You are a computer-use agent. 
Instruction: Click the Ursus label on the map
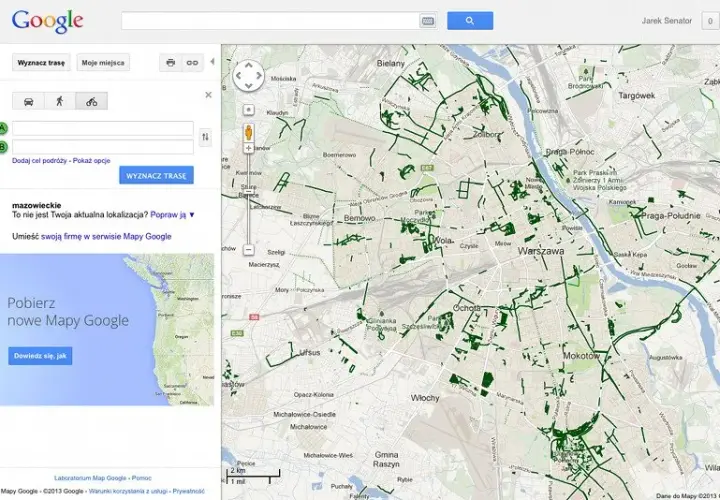(309, 352)
